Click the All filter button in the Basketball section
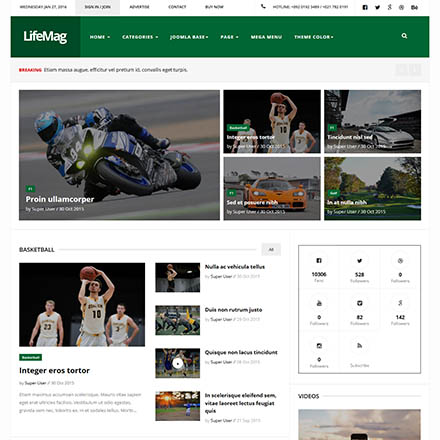Screen dimensions: 440x440 [x=271, y=250]
